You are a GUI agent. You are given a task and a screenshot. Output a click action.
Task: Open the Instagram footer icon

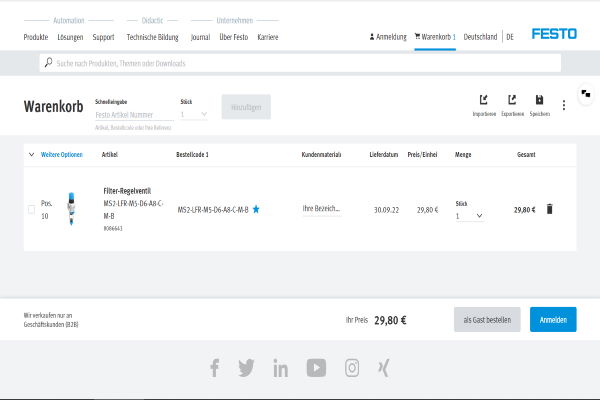point(352,368)
